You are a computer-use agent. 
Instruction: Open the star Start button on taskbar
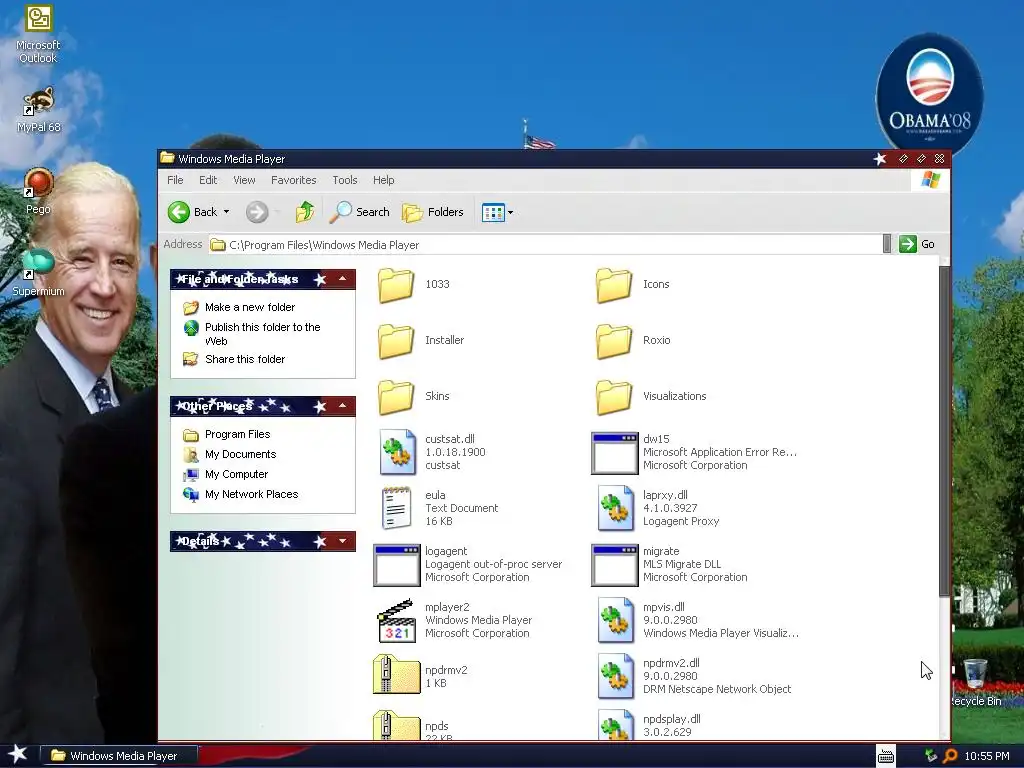pos(17,755)
